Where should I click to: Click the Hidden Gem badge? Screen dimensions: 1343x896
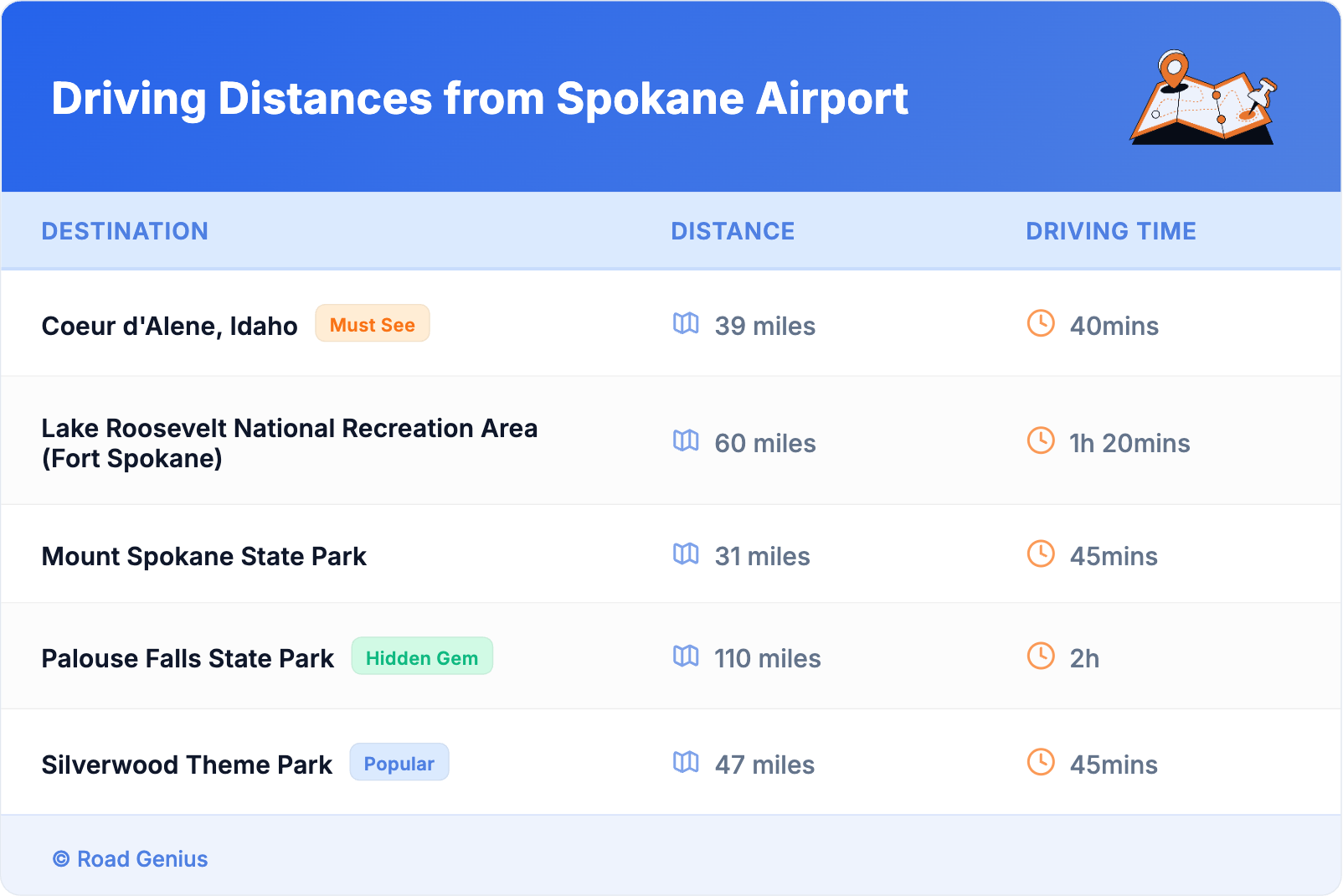pyautogui.click(x=422, y=657)
